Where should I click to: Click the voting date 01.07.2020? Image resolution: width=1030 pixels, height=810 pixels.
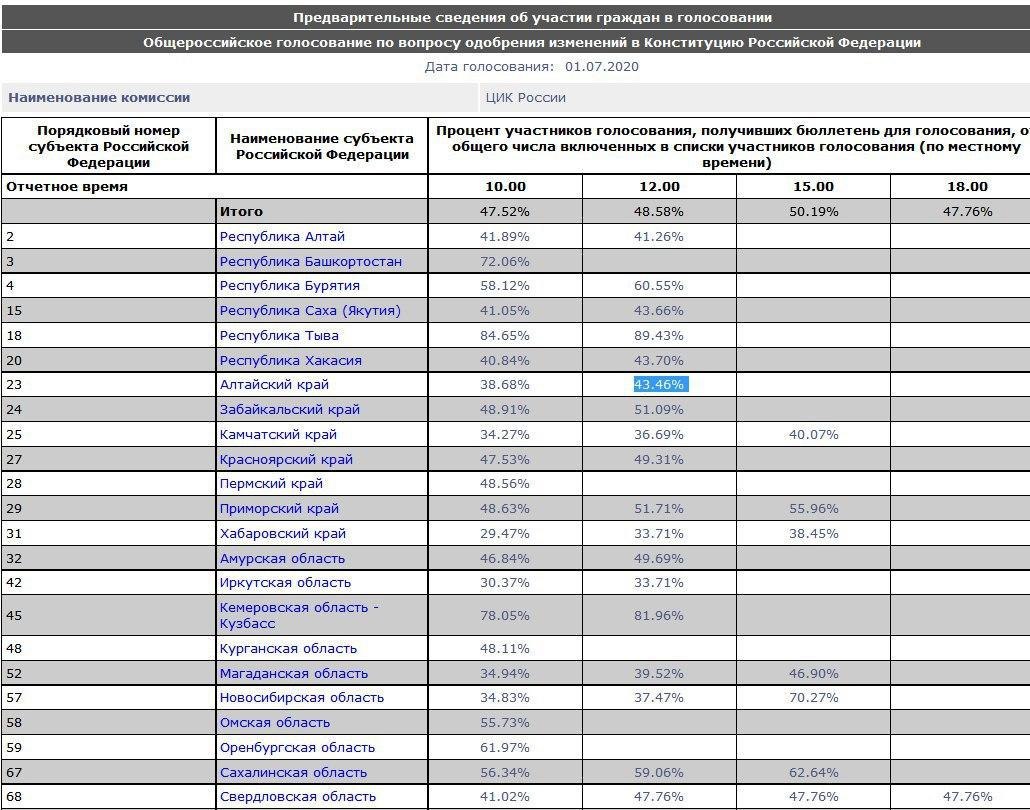[602, 66]
